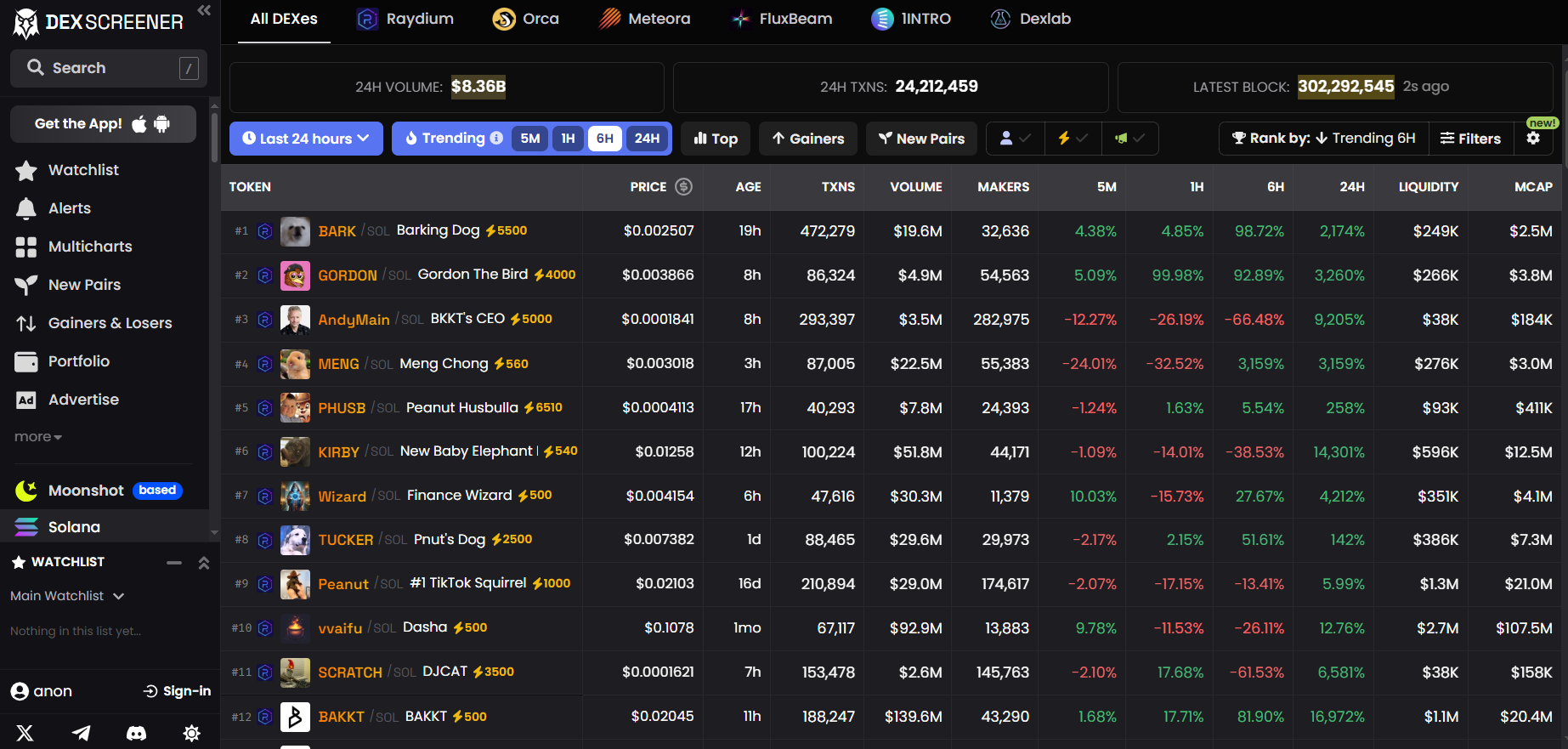Image resolution: width=1568 pixels, height=749 pixels.
Task: Switch to All DEXes tab
Action: pyautogui.click(x=284, y=19)
